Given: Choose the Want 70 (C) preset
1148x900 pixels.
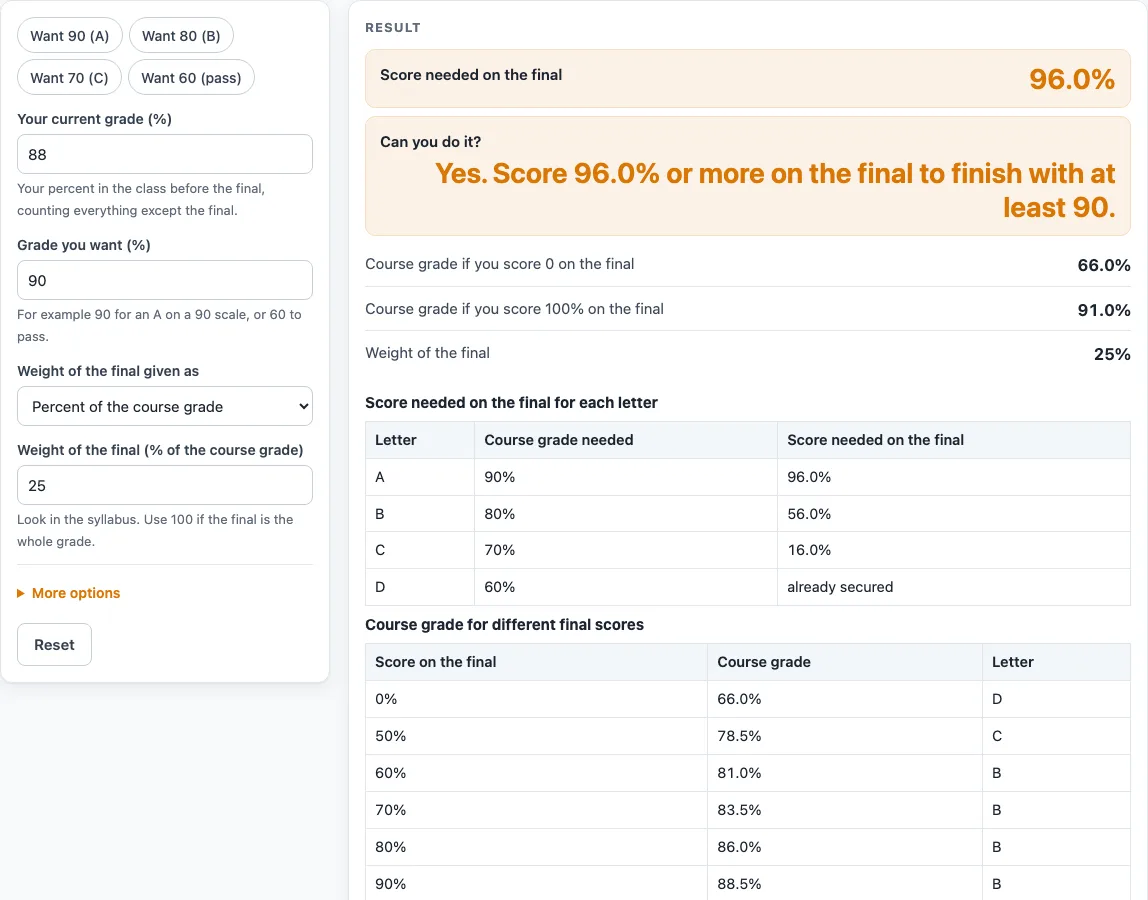Looking at the screenshot, I should (70, 78).
